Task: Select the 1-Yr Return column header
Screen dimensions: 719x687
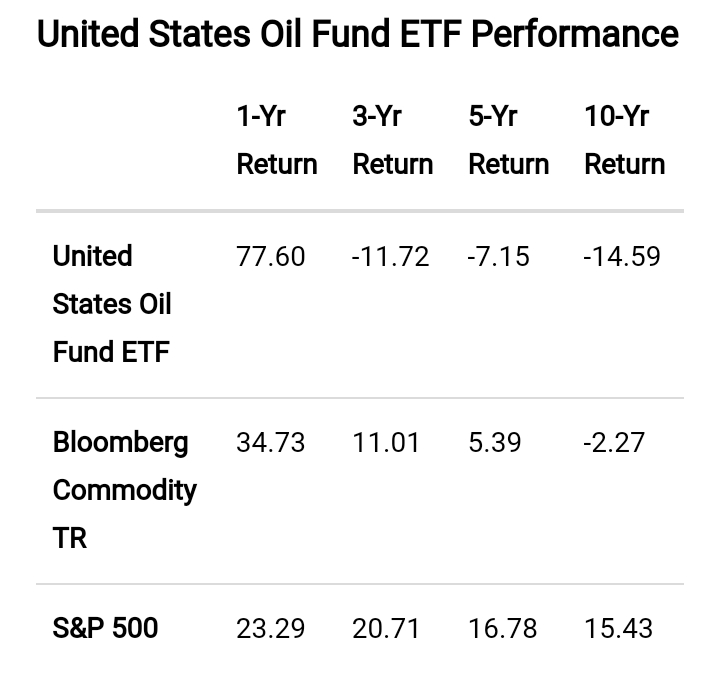Action: click(276, 140)
